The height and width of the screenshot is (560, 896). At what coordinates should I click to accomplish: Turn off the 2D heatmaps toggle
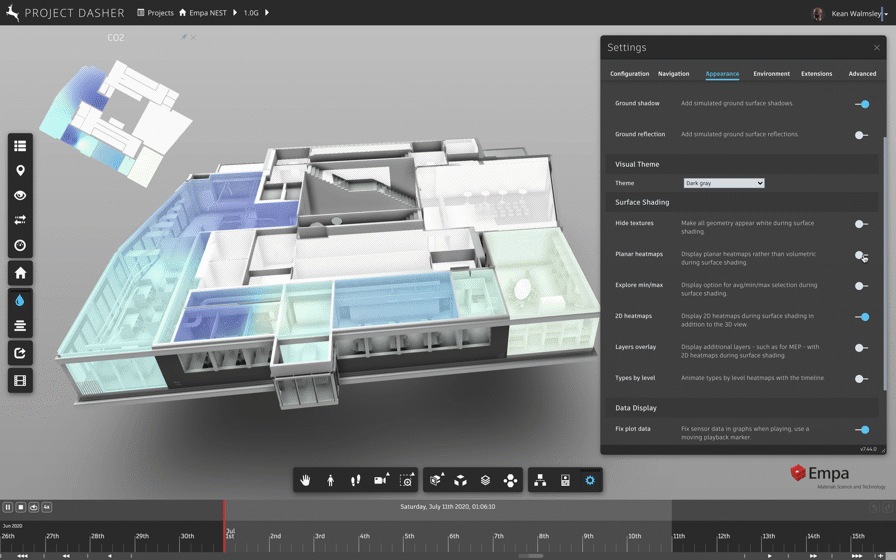pos(862,317)
